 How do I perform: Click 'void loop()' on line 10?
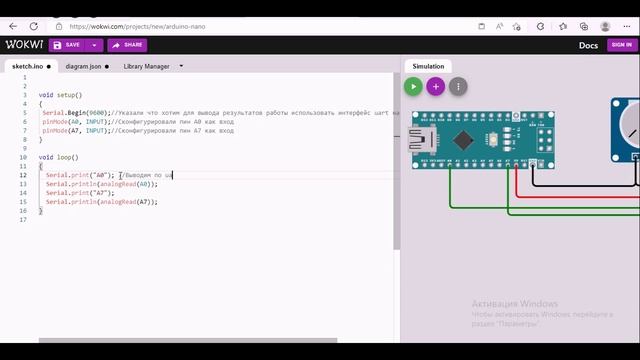tap(58, 157)
